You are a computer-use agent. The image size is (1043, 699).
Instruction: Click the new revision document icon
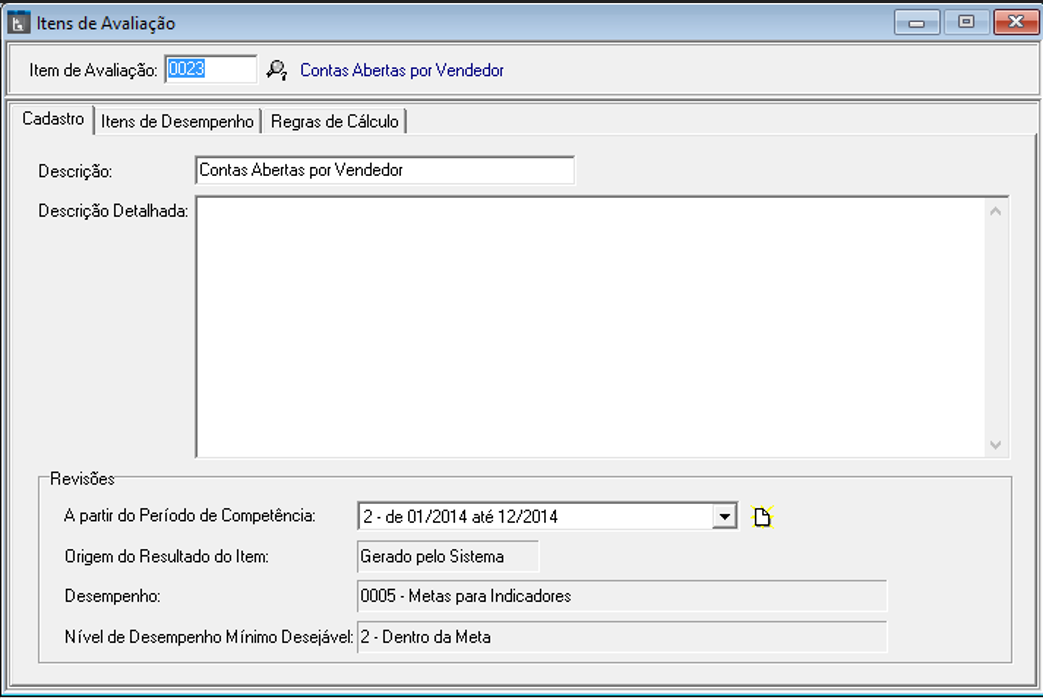pos(763,517)
